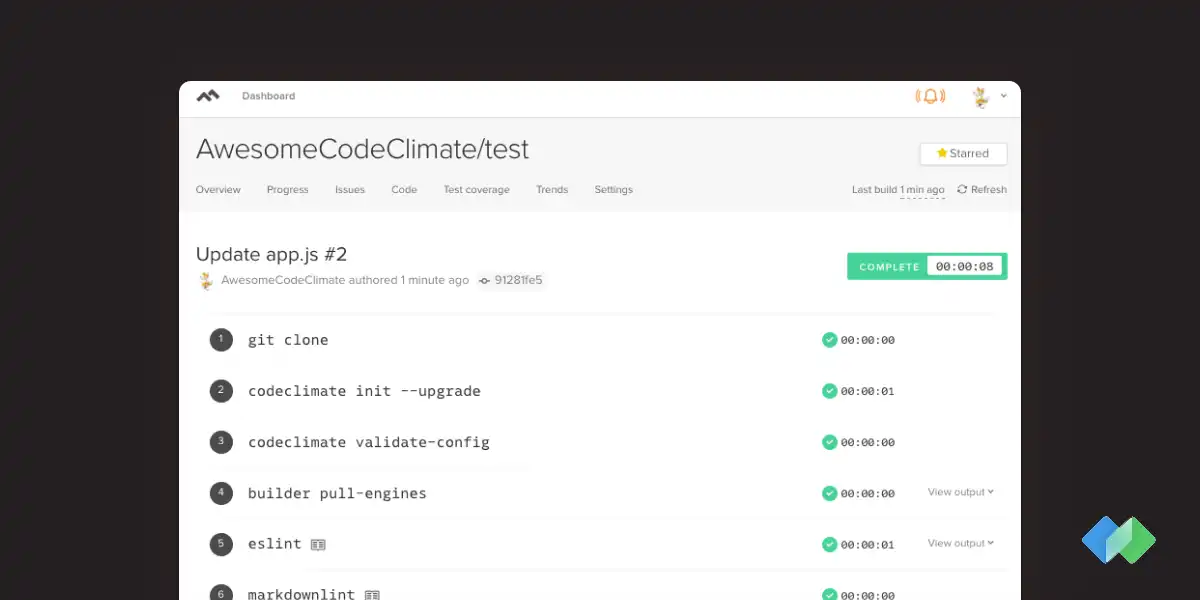
Task: Toggle the Starred button for this repo
Action: click(963, 153)
